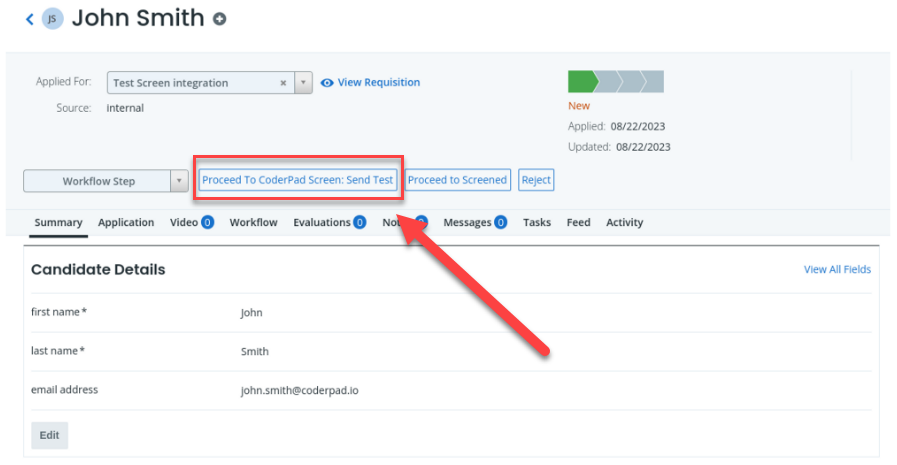Screen dimensions: 897x465
Task: Open the Application tab
Action: tap(126, 222)
